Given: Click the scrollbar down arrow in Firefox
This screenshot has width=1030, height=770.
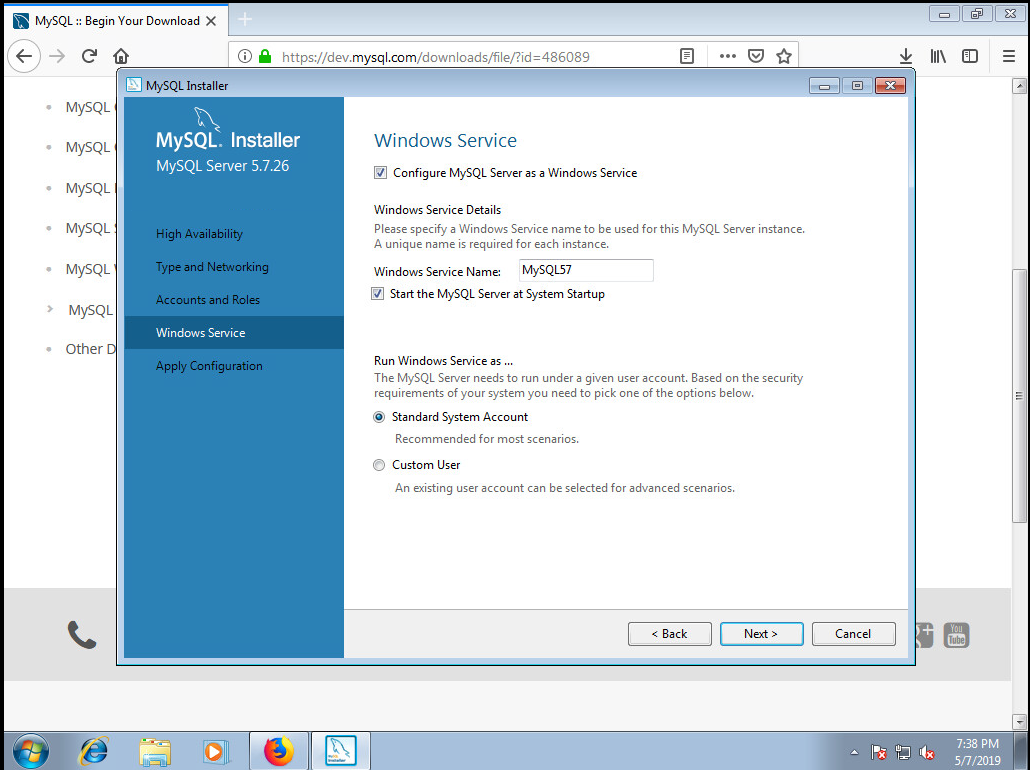Looking at the screenshot, I should pos(1019,721).
